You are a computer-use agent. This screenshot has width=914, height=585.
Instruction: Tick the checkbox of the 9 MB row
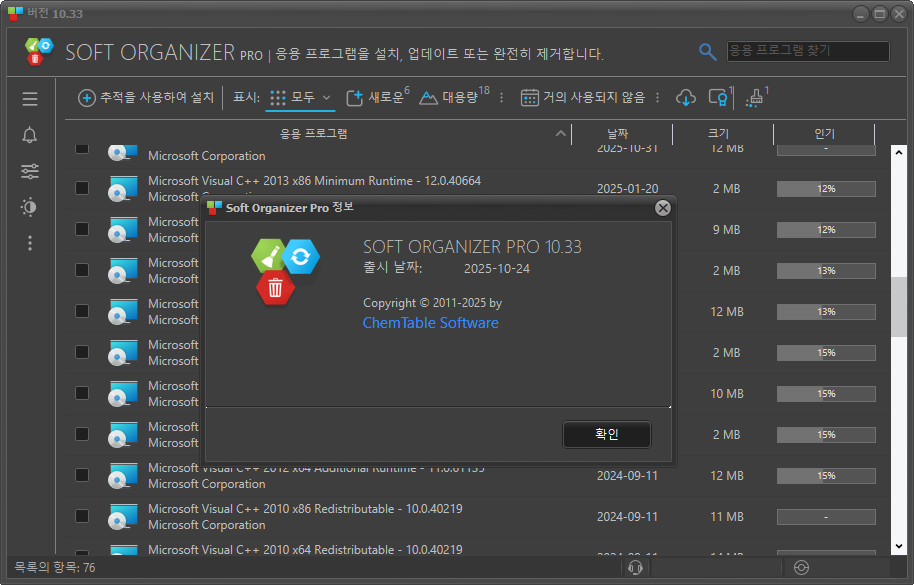pos(82,229)
